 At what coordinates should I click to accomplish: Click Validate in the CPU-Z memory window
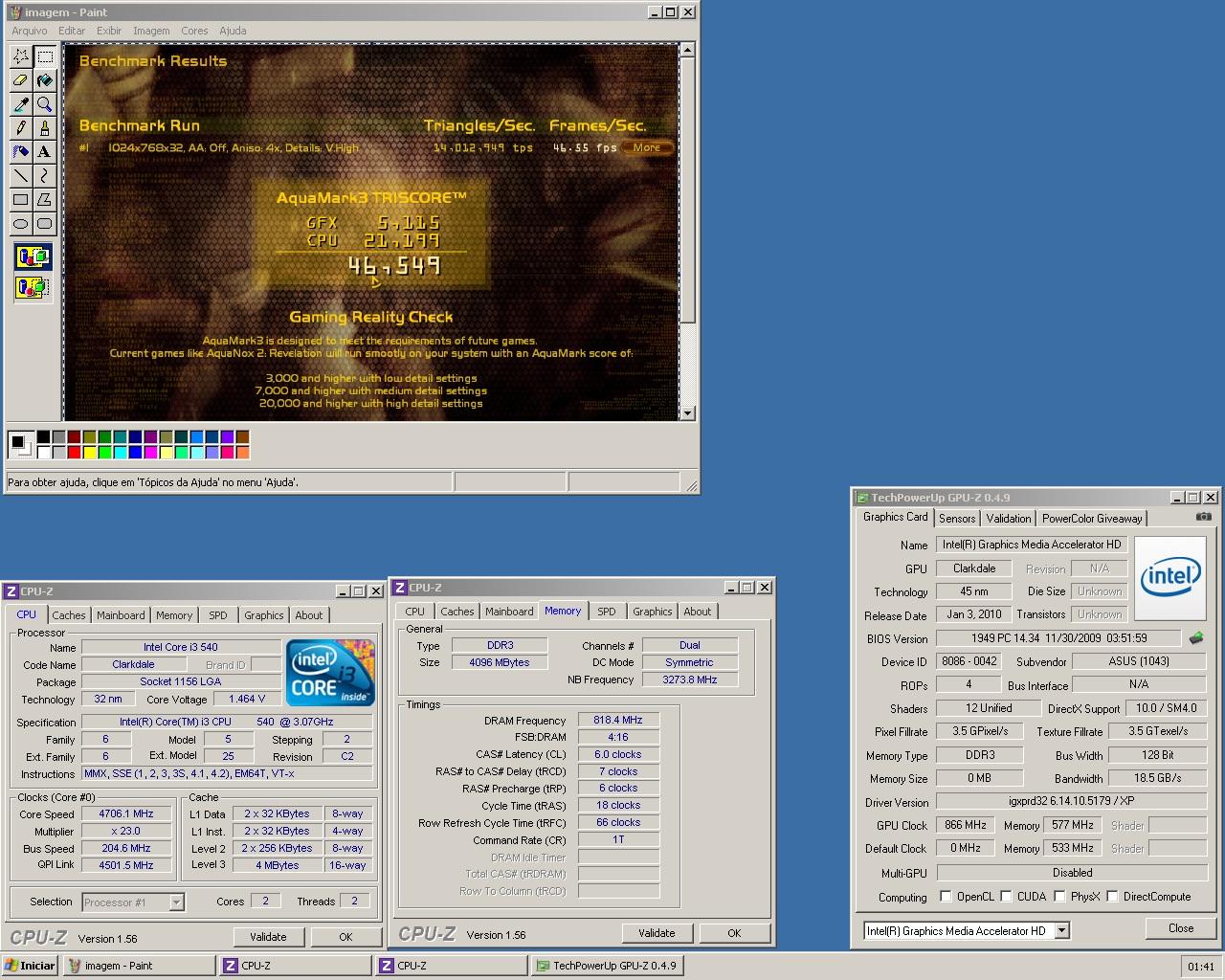click(657, 933)
